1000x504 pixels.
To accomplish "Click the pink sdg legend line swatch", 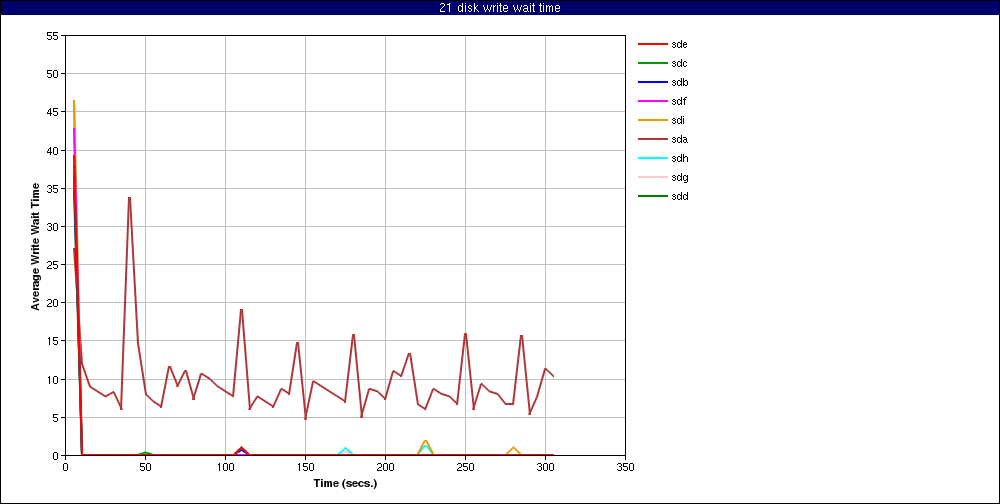I will pyautogui.click(x=652, y=177).
